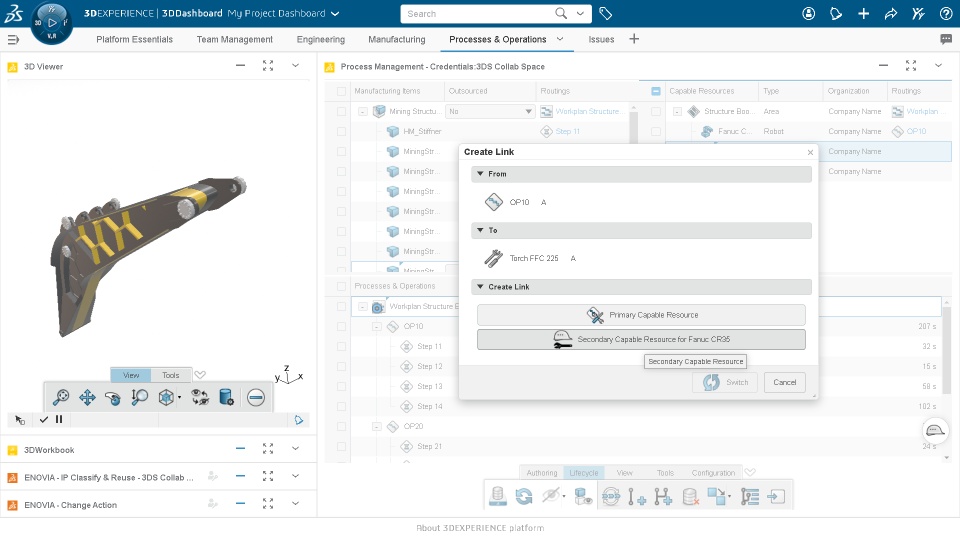Open the Team Management tab
Viewport: 960px width, 540px height.
coord(234,39)
